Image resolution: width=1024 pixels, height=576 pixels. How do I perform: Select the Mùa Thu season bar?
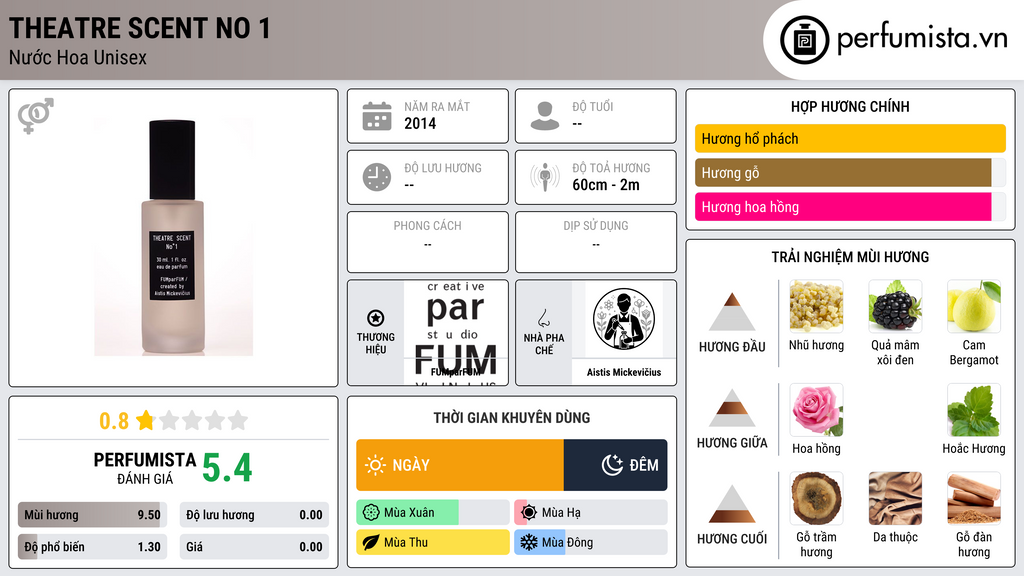coord(432,542)
